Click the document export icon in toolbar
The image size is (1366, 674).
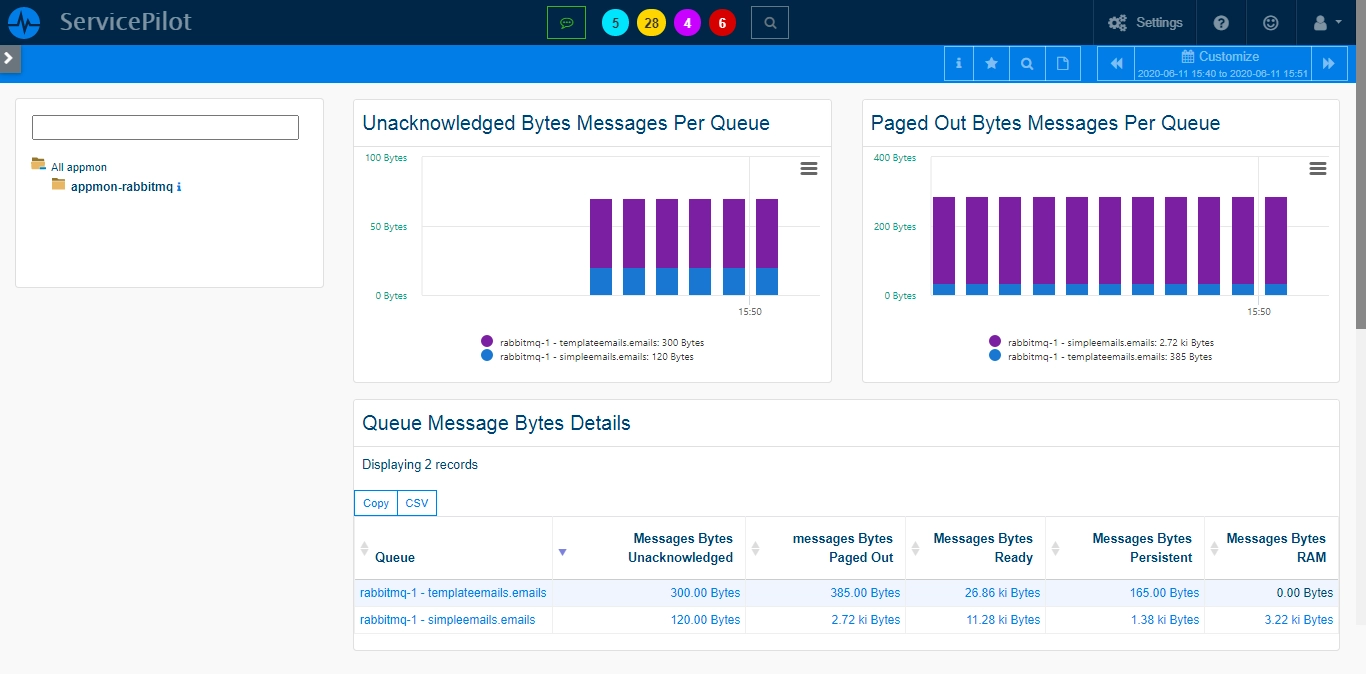(1063, 63)
